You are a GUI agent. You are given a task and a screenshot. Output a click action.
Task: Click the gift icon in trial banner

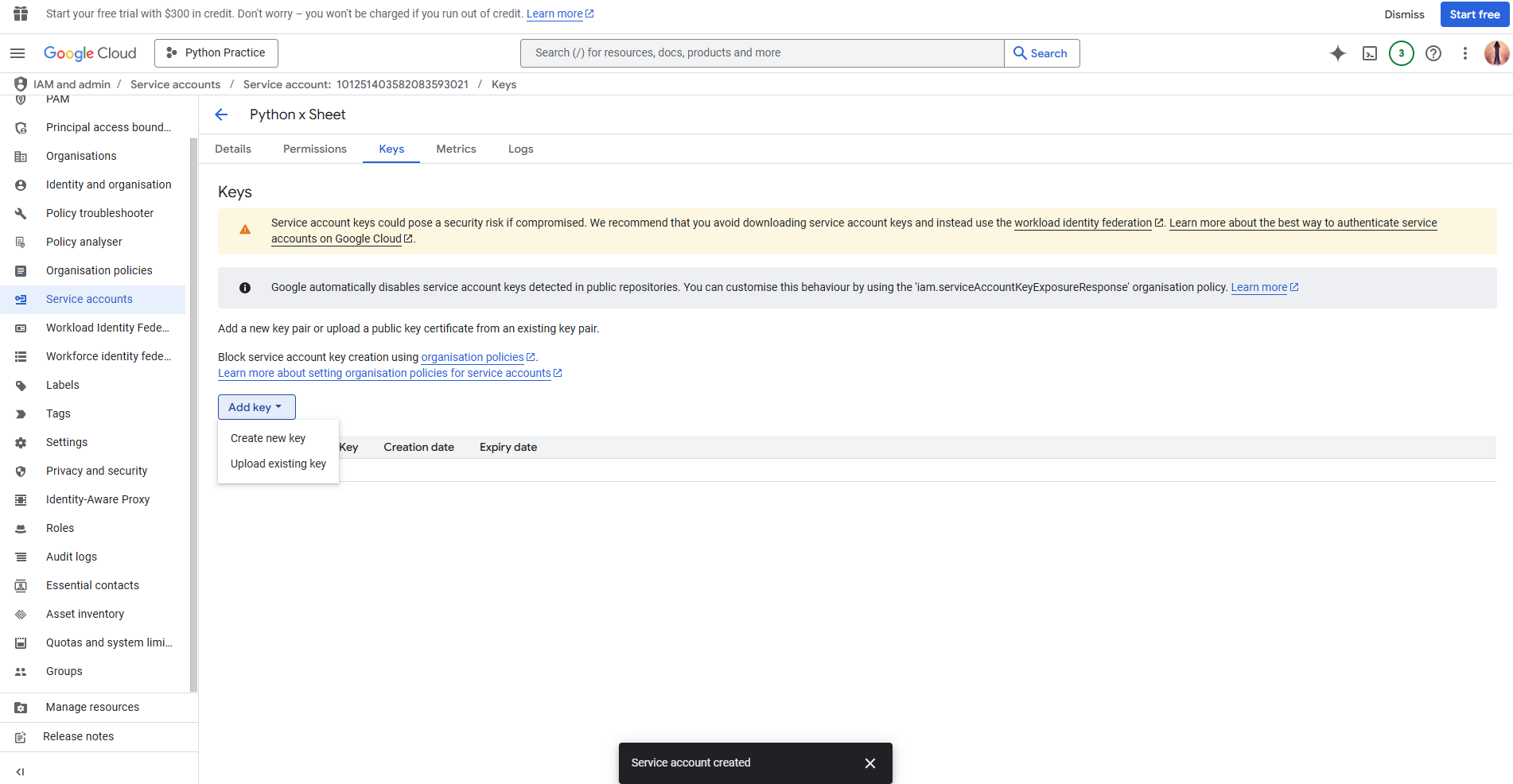(x=21, y=14)
